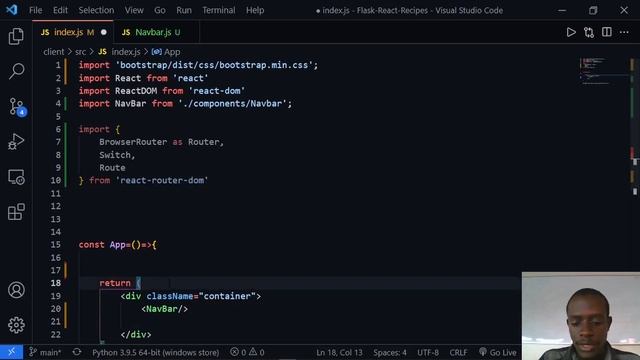This screenshot has width=640, height=360.
Task: Click the App symbol breadcrumb
Action: coord(166,52)
